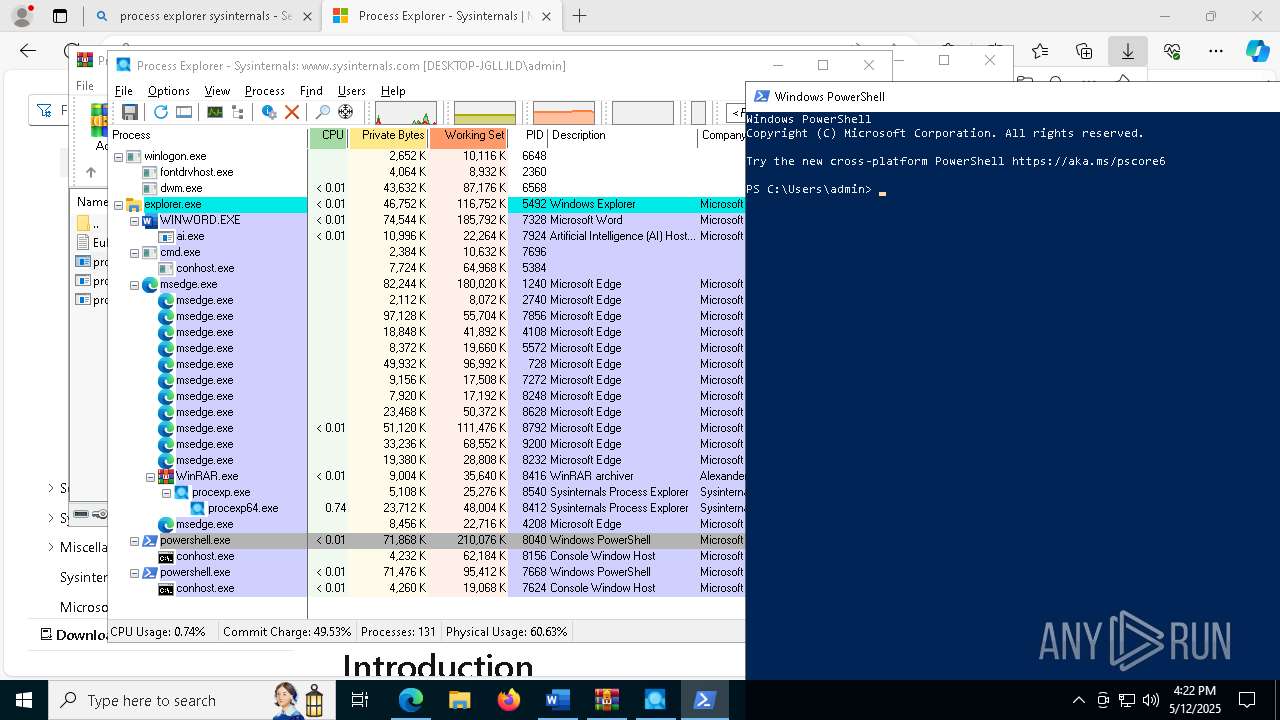The width and height of the screenshot is (1280, 720).
Task: Open the View menu
Action: coord(217,90)
